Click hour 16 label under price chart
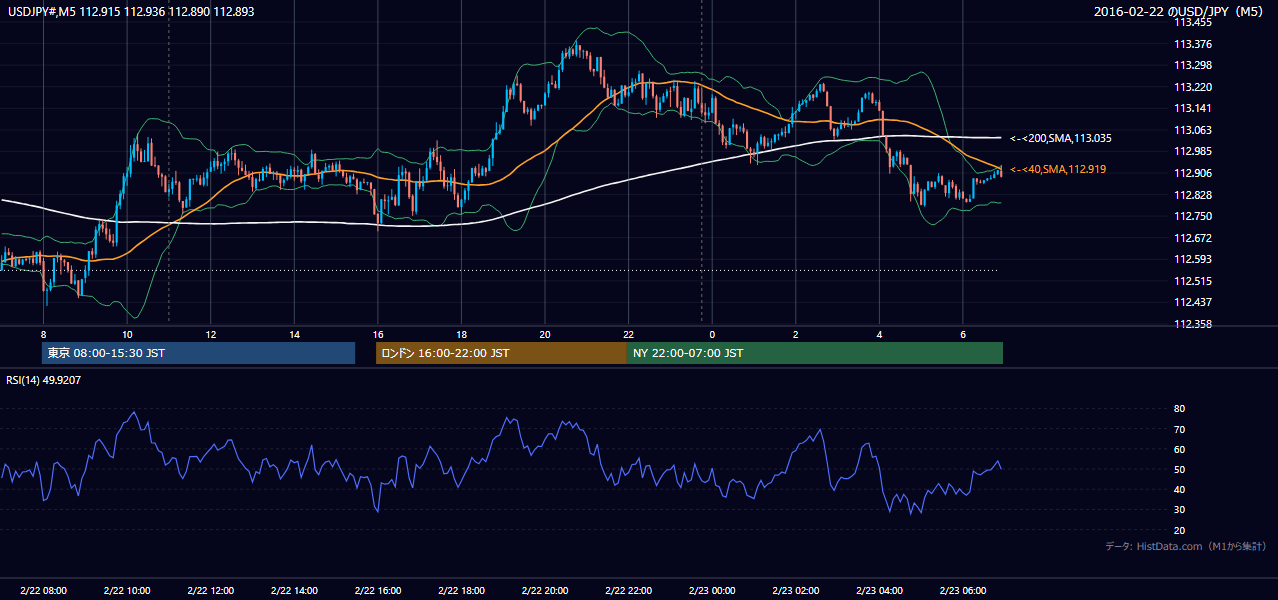This screenshot has width=1278, height=600. click(x=377, y=334)
